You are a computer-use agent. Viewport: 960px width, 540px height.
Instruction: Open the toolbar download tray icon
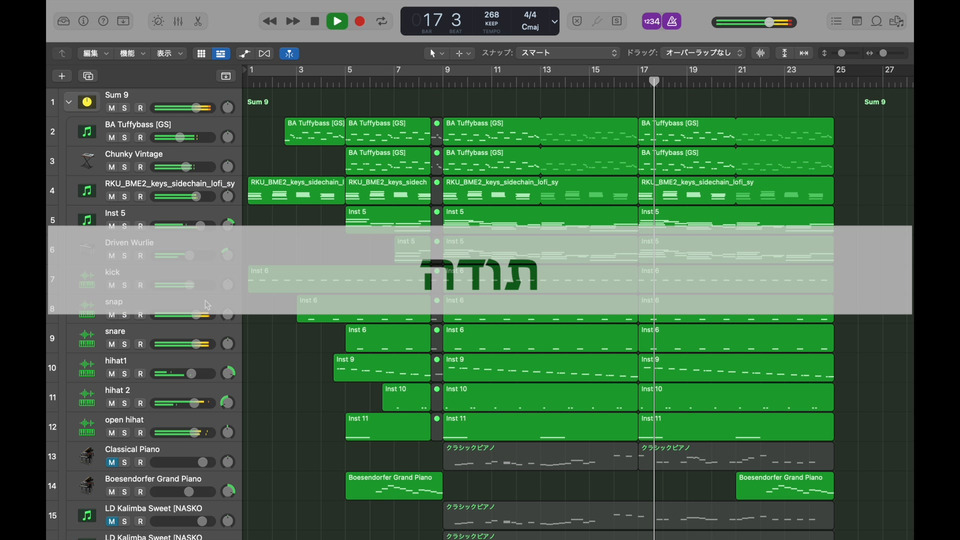tap(123, 21)
